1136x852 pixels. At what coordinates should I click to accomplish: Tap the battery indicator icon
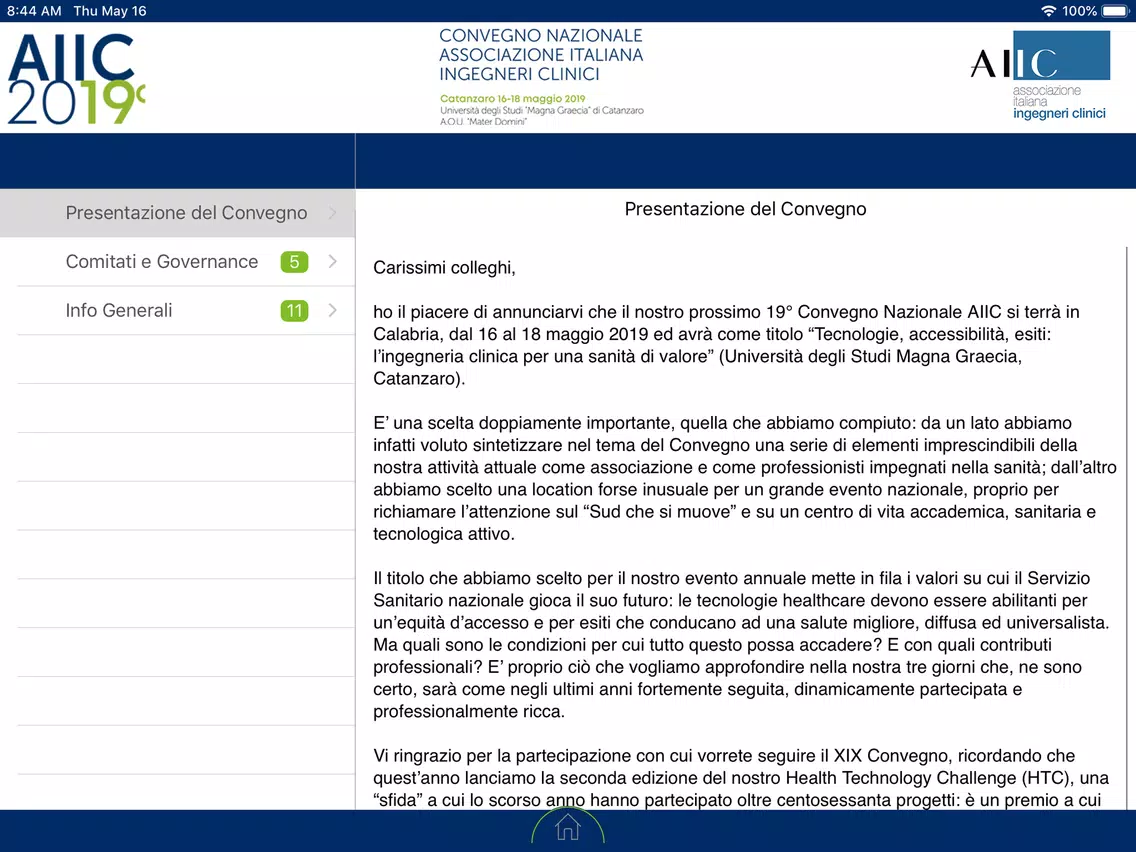coord(1115,11)
